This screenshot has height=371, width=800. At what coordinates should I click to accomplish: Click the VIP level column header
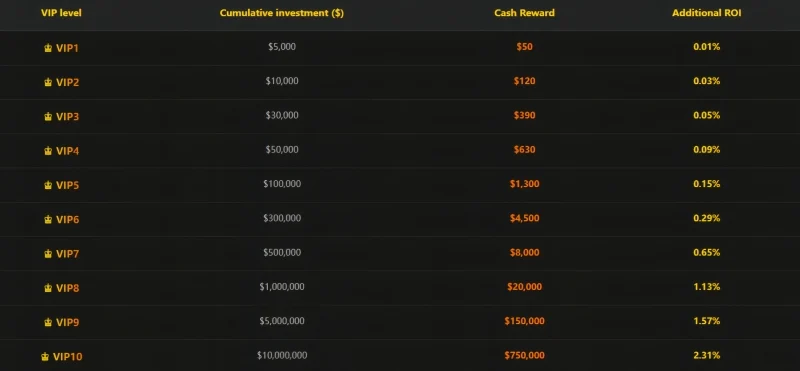[x=61, y=13]
